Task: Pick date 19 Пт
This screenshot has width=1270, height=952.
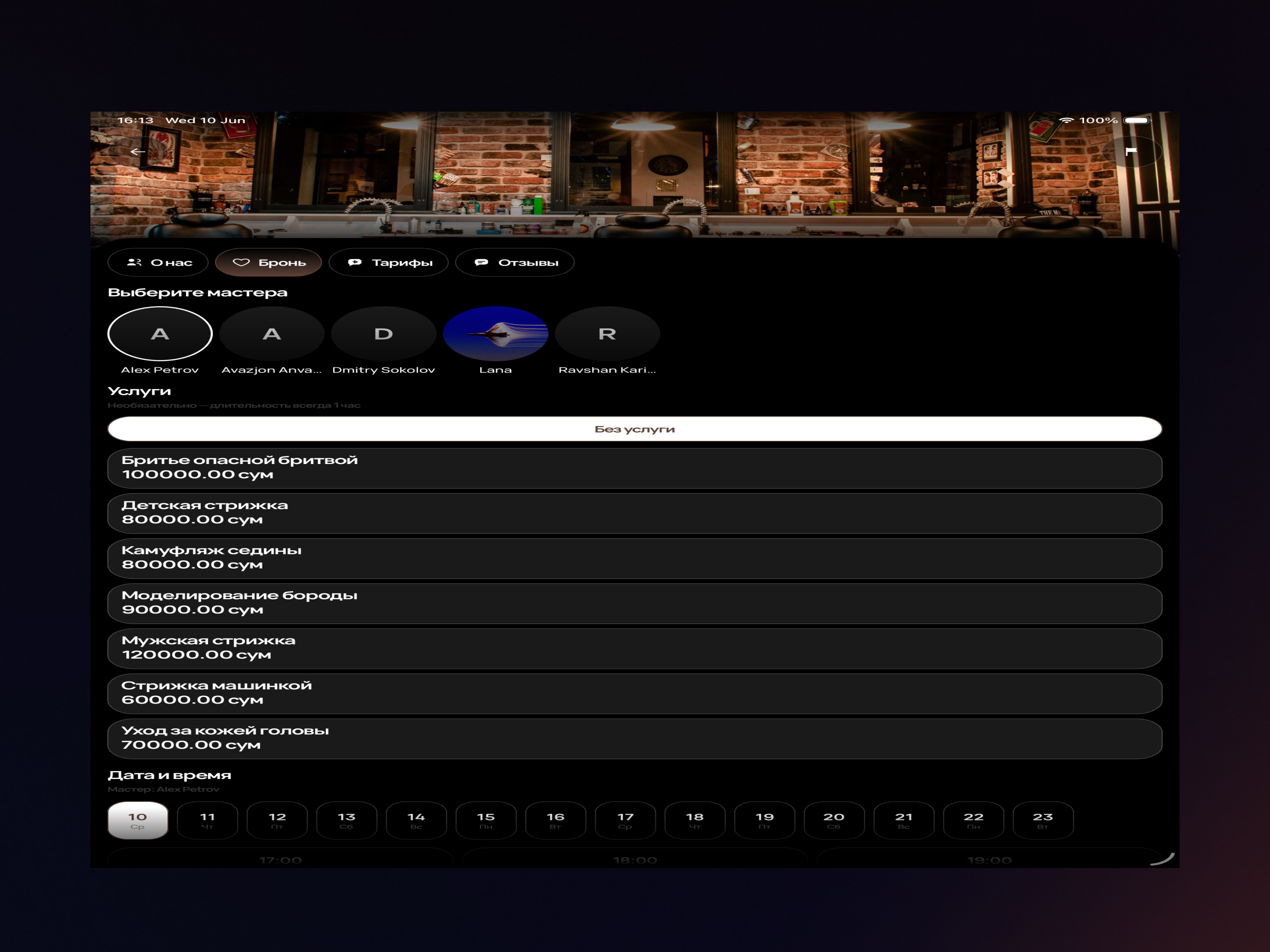Action: 765,821
